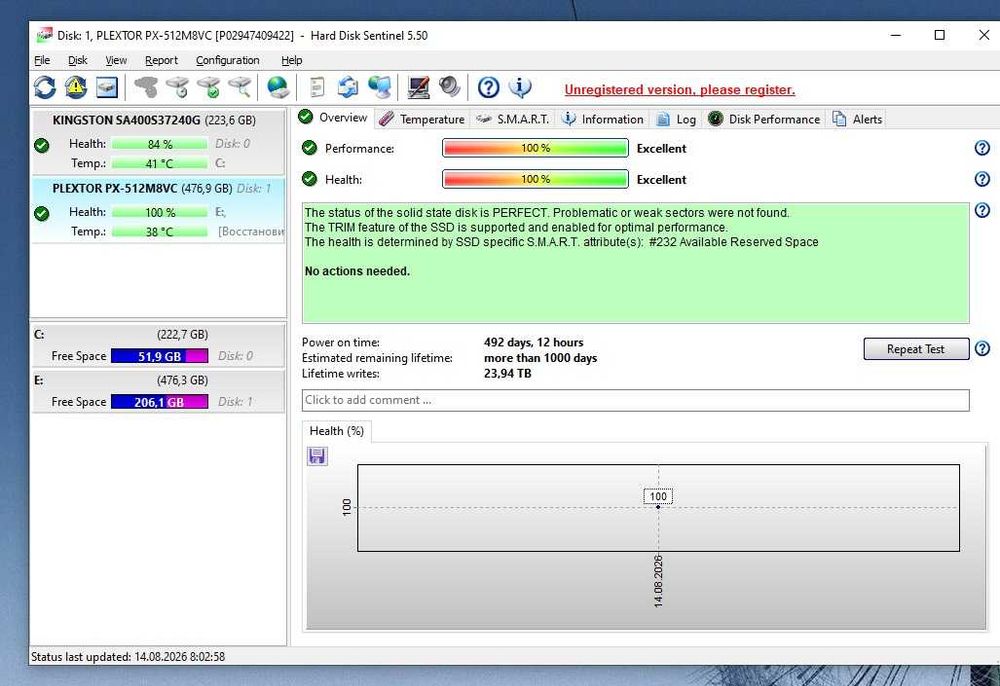The height and width of the screenshot is (686, 1000).
Task: Click the Repeat Test button
Action: click(916, 349)
